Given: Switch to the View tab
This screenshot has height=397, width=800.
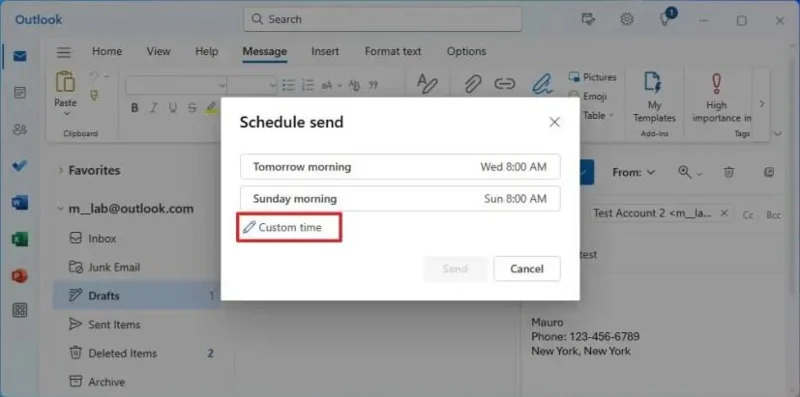Looking at the screenshot, I should (158, 52).
